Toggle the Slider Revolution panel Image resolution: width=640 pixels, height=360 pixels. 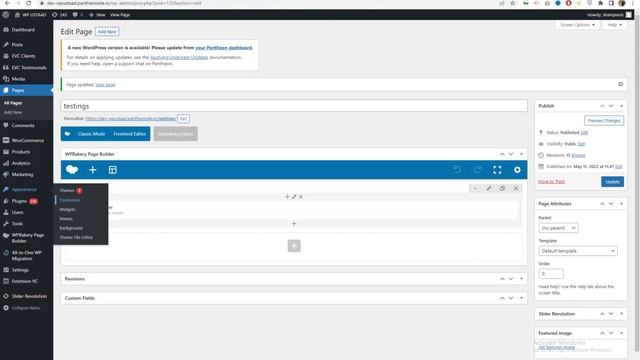[621, 313]
